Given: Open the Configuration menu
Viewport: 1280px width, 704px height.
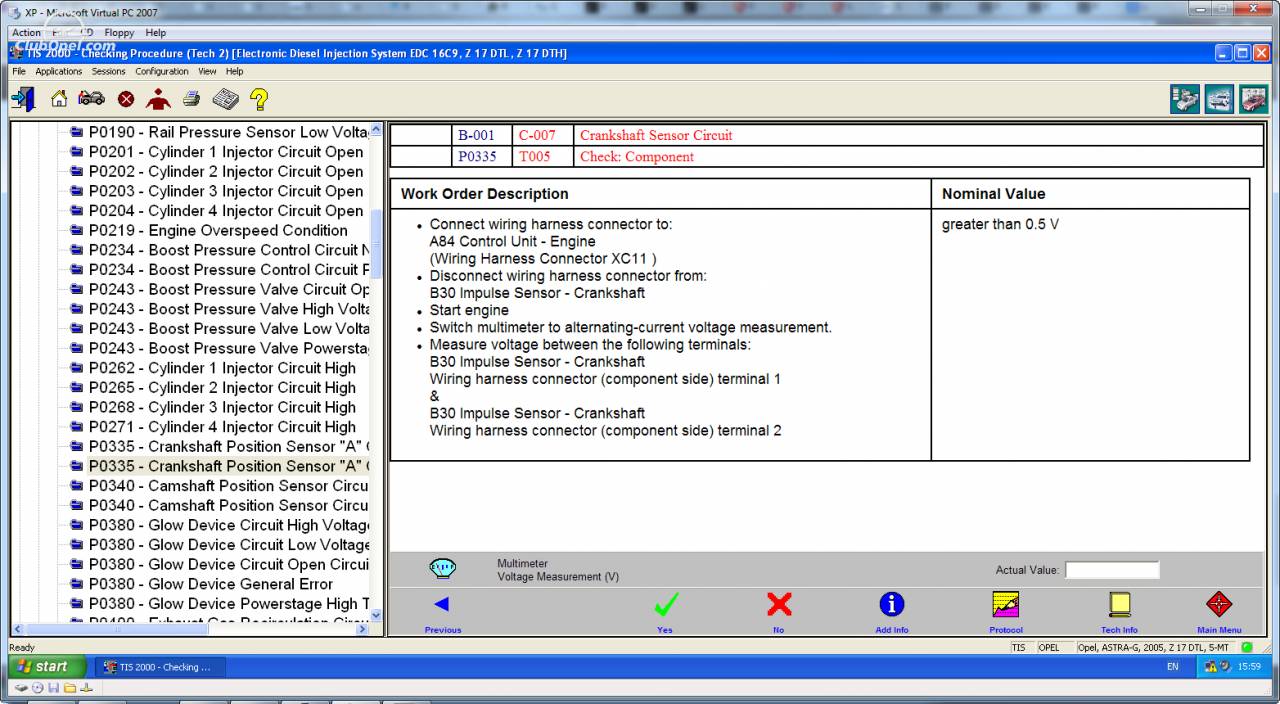Looking at the screenshot, I should tap(162, 72).
